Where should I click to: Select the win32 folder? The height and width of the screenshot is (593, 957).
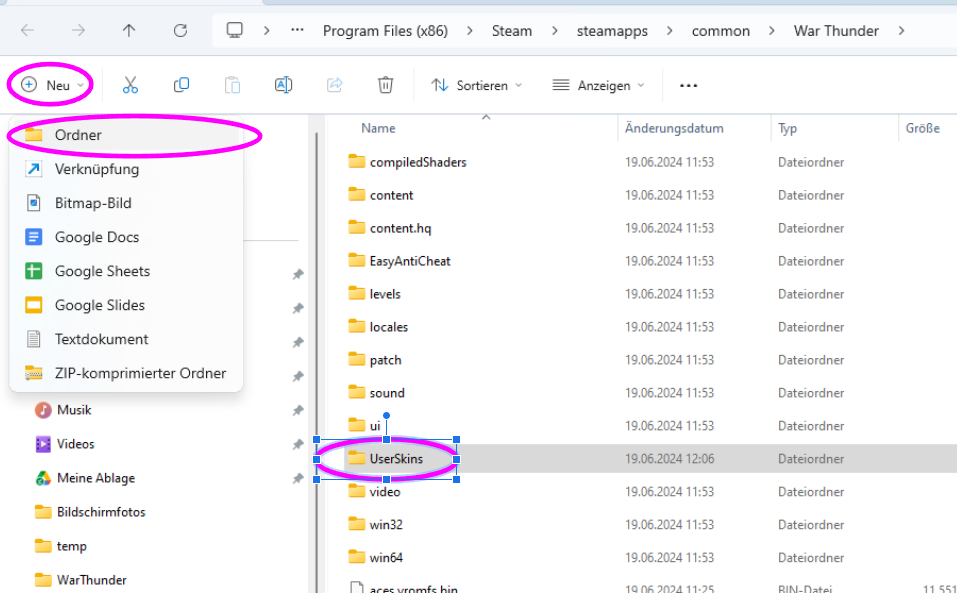point(386,525)
